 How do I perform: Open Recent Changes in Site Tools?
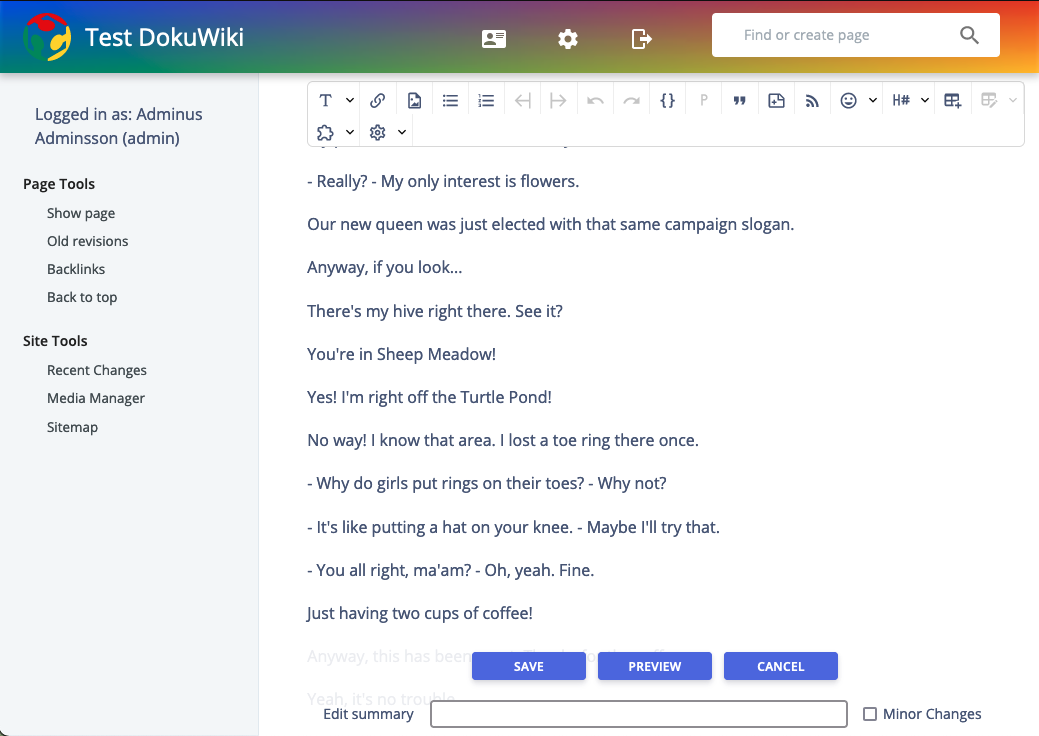pyautogui.click(x=97, y=370)
